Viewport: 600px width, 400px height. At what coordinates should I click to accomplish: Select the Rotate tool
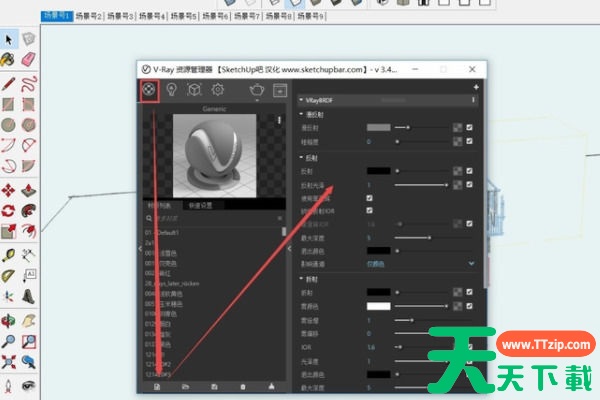[x=8, y=211]
